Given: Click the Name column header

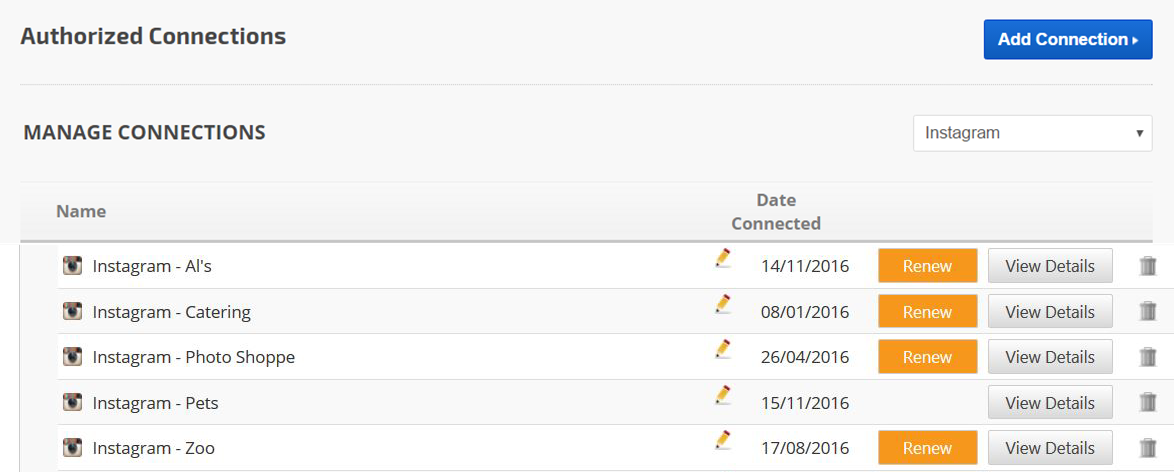Looking at the screenshot, I should pyautogui.click(x=81, y=211).
